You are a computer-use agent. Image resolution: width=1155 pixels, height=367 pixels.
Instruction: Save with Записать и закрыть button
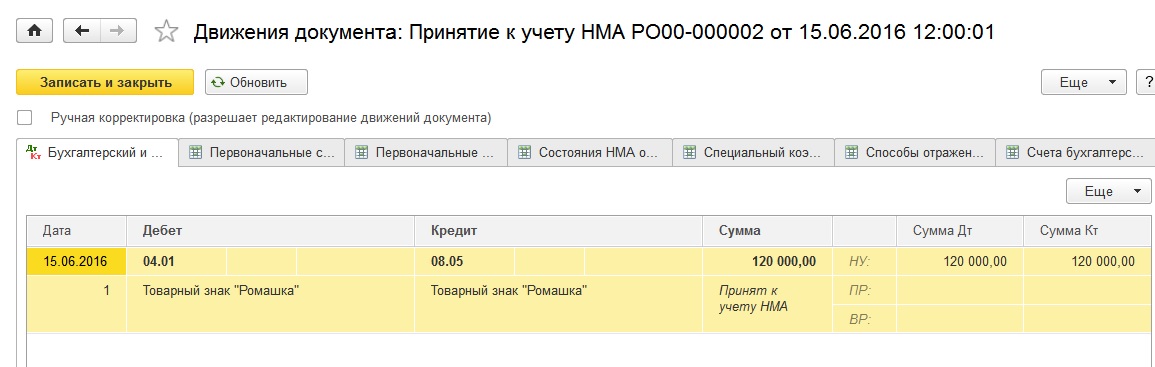point(105,82)
